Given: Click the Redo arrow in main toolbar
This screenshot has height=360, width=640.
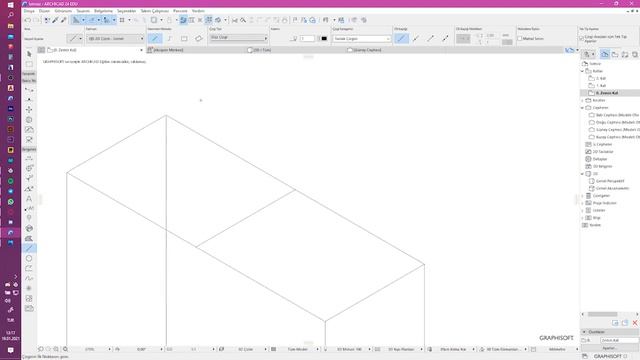Looking at the screenshot, I should click(36, 20).
